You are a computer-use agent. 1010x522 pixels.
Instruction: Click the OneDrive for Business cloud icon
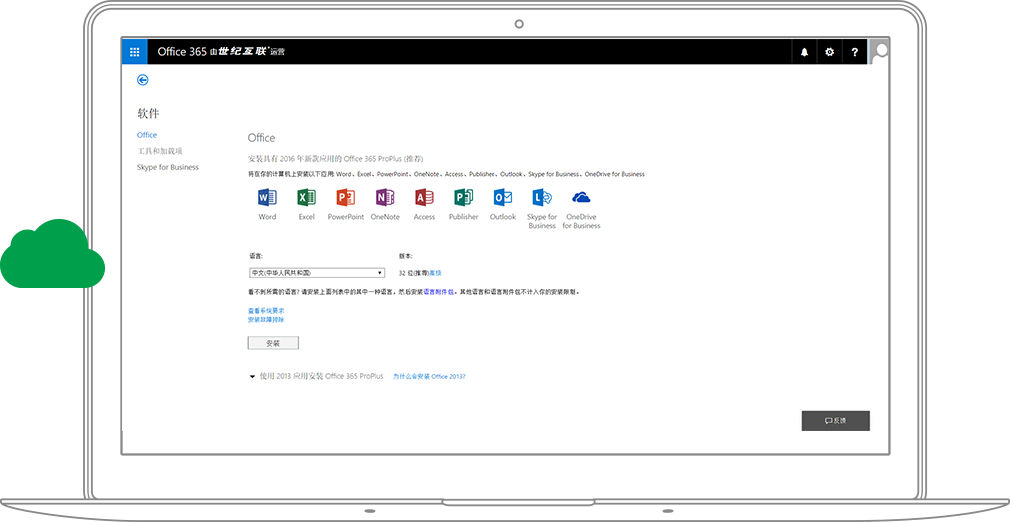pos(582,197)
